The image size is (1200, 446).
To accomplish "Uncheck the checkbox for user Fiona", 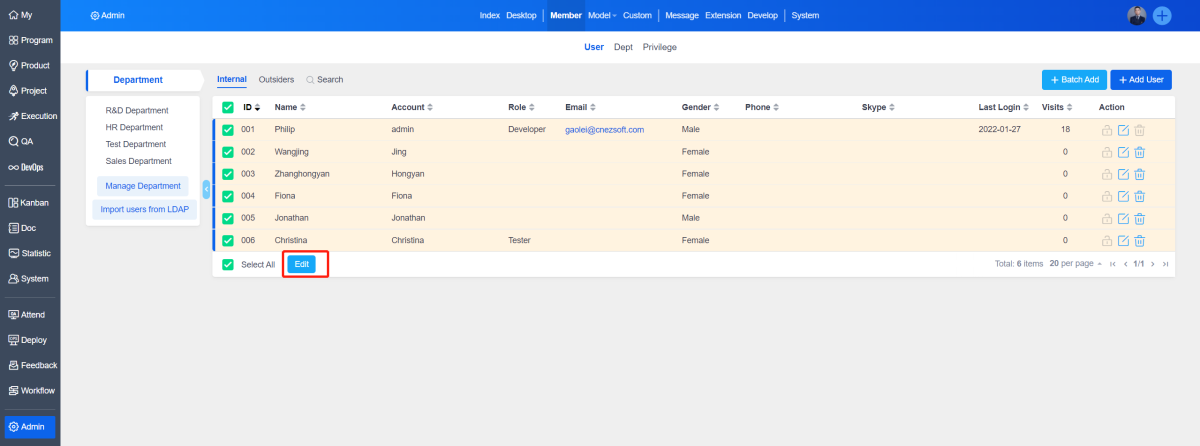I will pos(228,196).
